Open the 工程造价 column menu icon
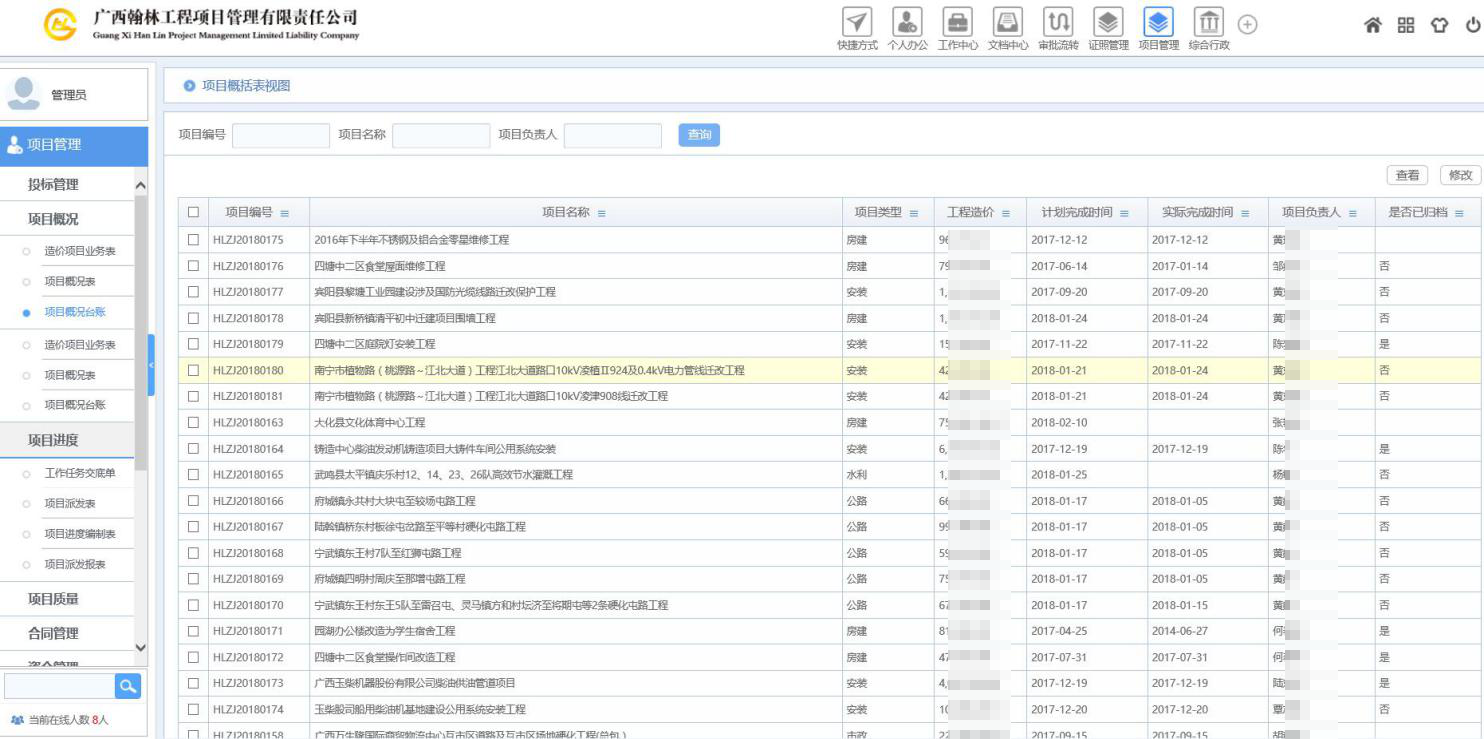 coord(1005,213)
